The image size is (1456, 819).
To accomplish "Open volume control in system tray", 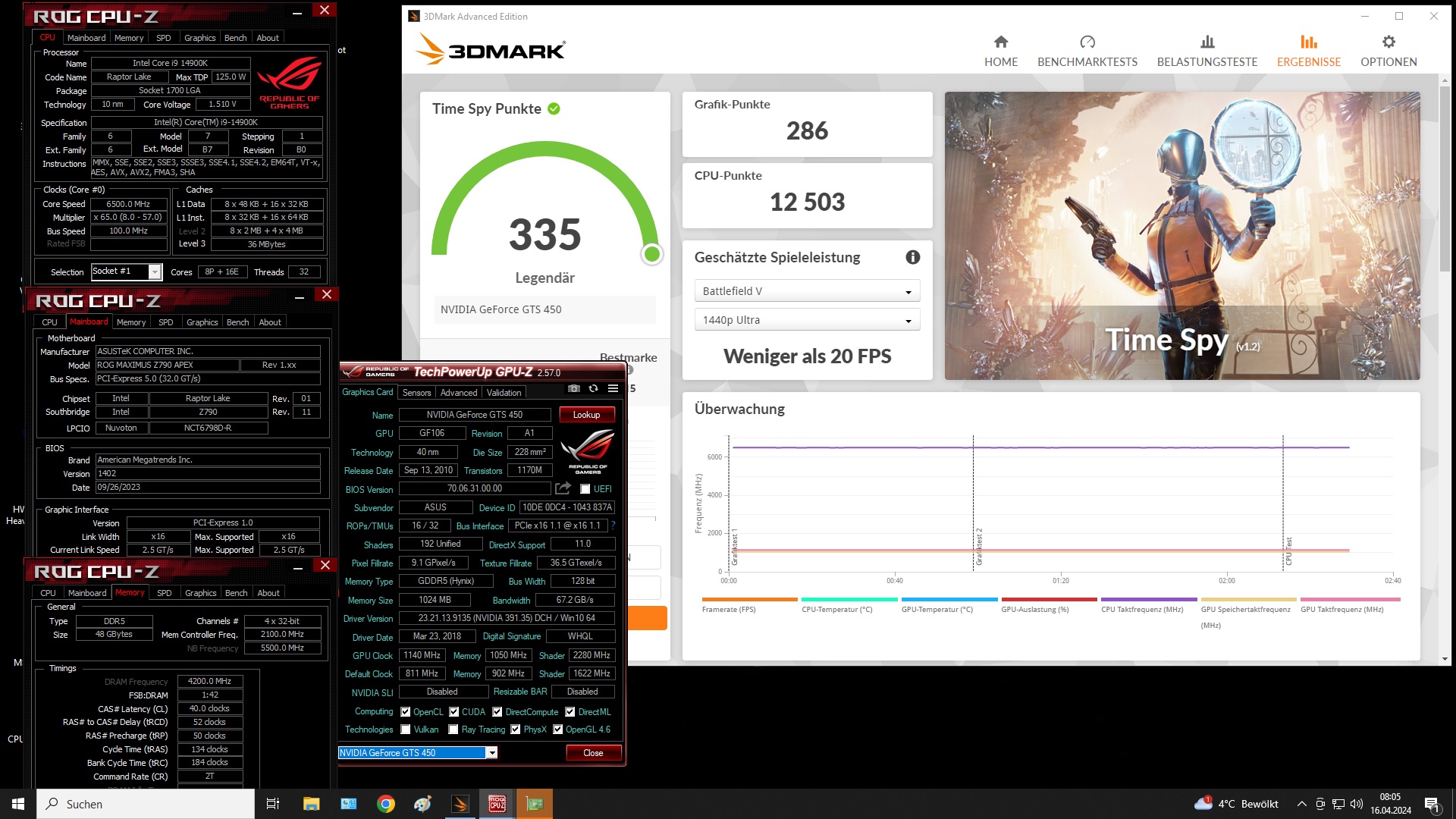I will 1357,804.
